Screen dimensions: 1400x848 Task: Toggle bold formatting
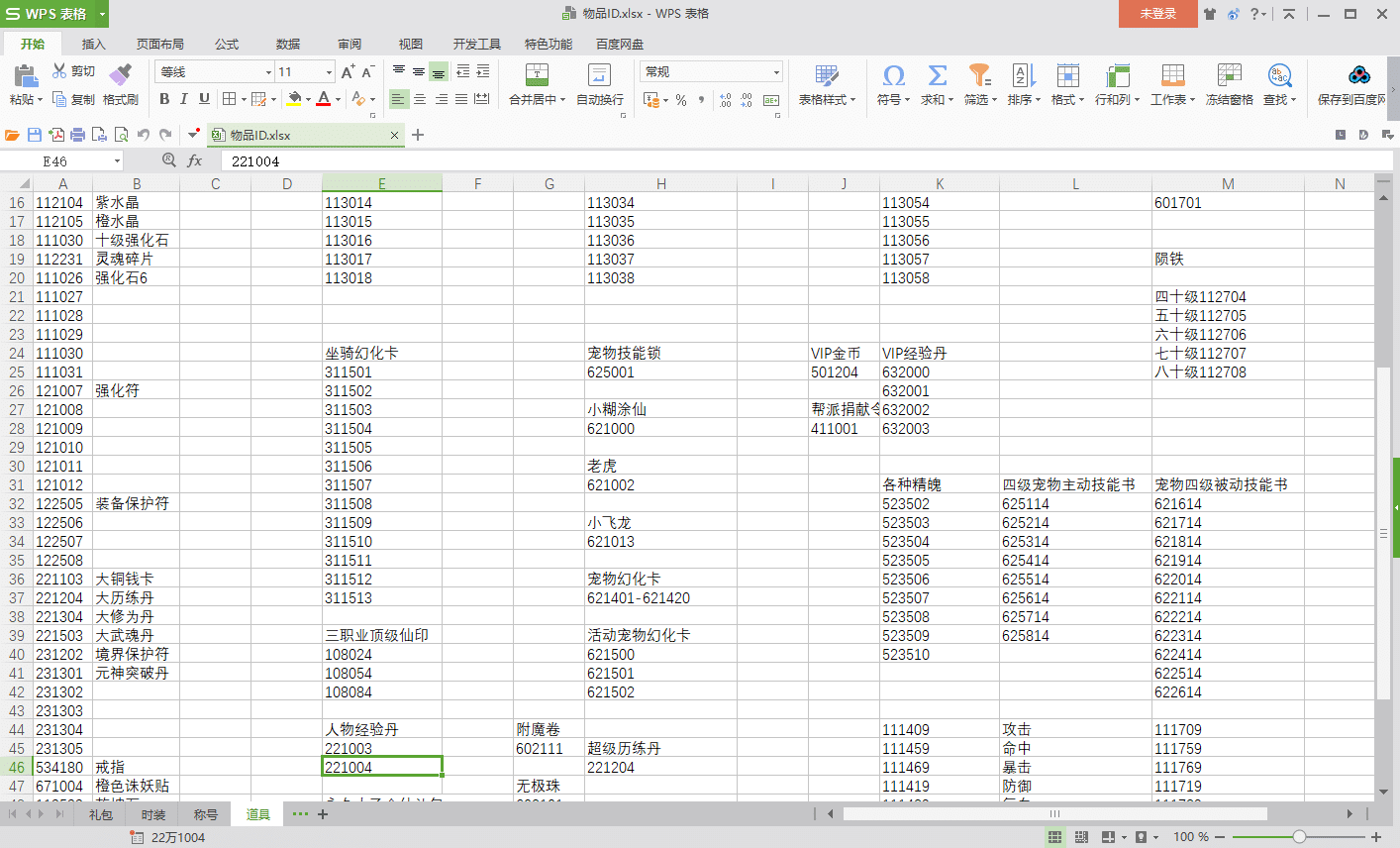[x=164, y=99]
